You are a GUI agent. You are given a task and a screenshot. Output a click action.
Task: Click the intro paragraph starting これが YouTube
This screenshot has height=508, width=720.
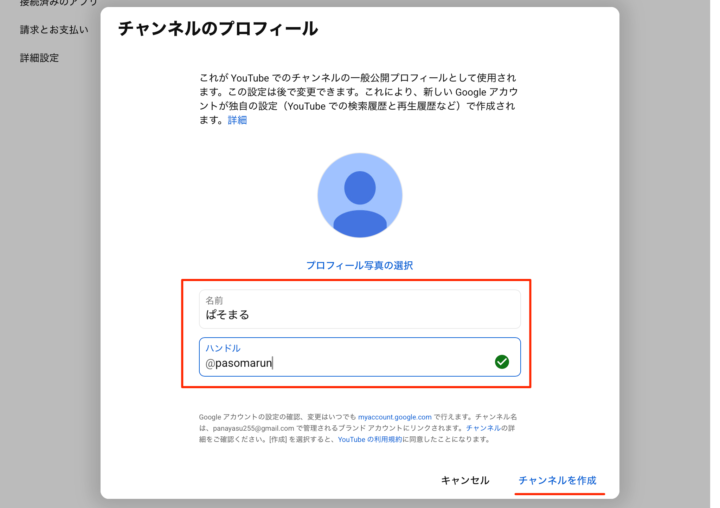(x=359, y=98)
